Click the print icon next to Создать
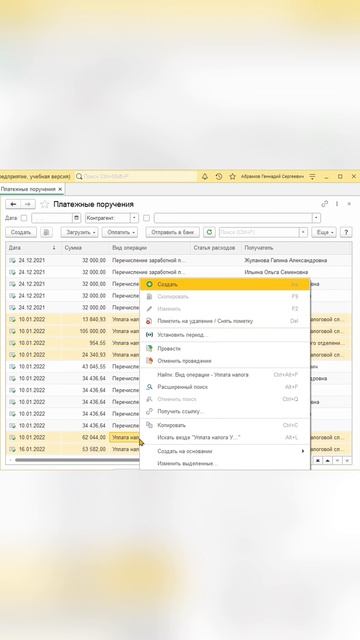Screen dimensions: 360x640 [x=46, y=232]
